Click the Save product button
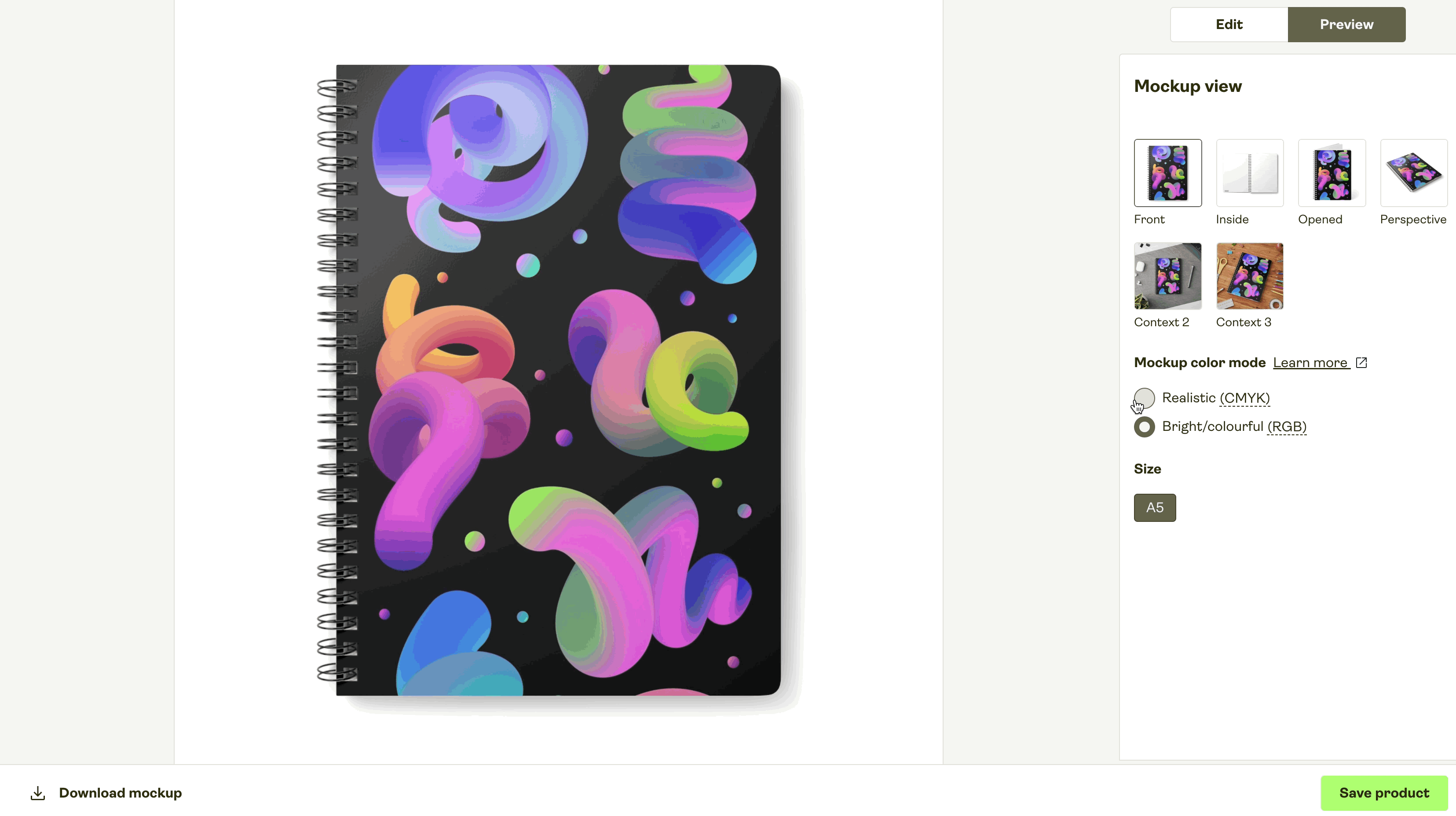 (x=1384, y=793)
